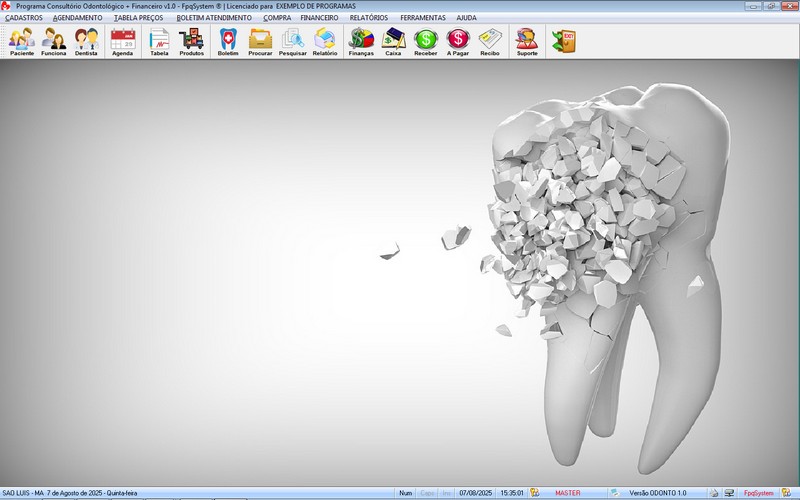This screenshot has width=800, height=500.
Task: Open the Boletim tooth icon
Action: click(x=228, y=40)
